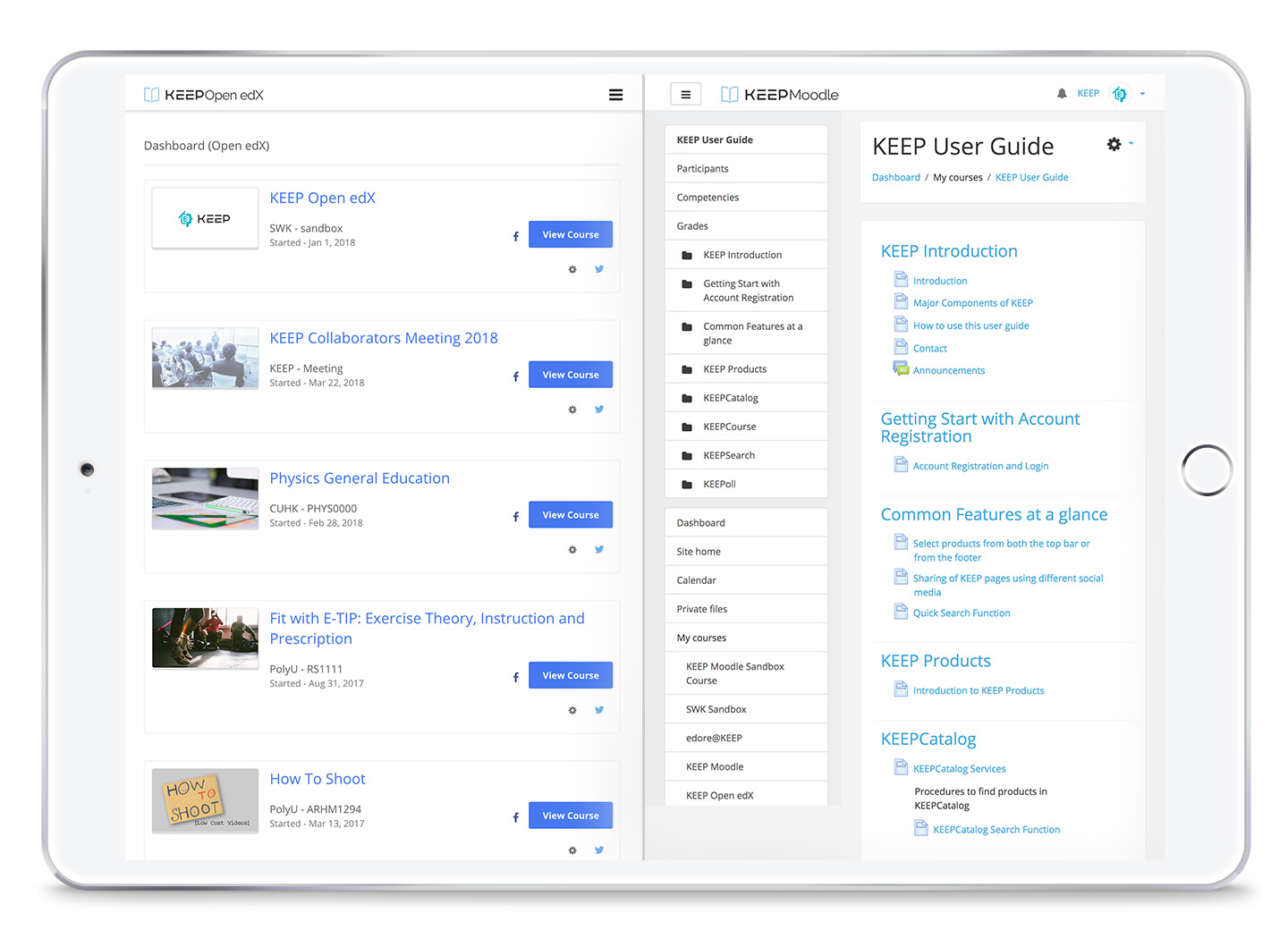Open edore@KEEP course in navigation
Image resolution: width=1288 pixels, height=930 pixels.
point(746,738)
